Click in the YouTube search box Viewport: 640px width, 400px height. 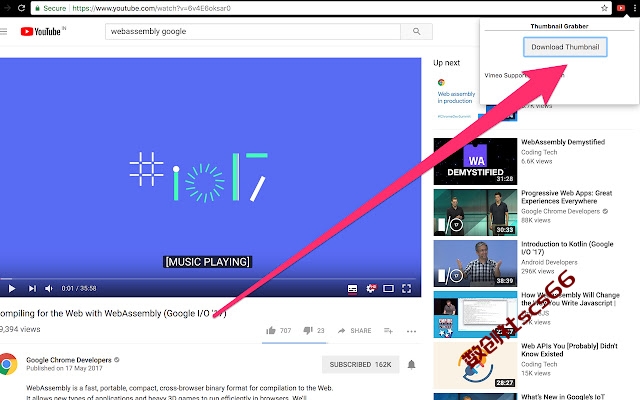pyautogui.click(x=253, y=31)
